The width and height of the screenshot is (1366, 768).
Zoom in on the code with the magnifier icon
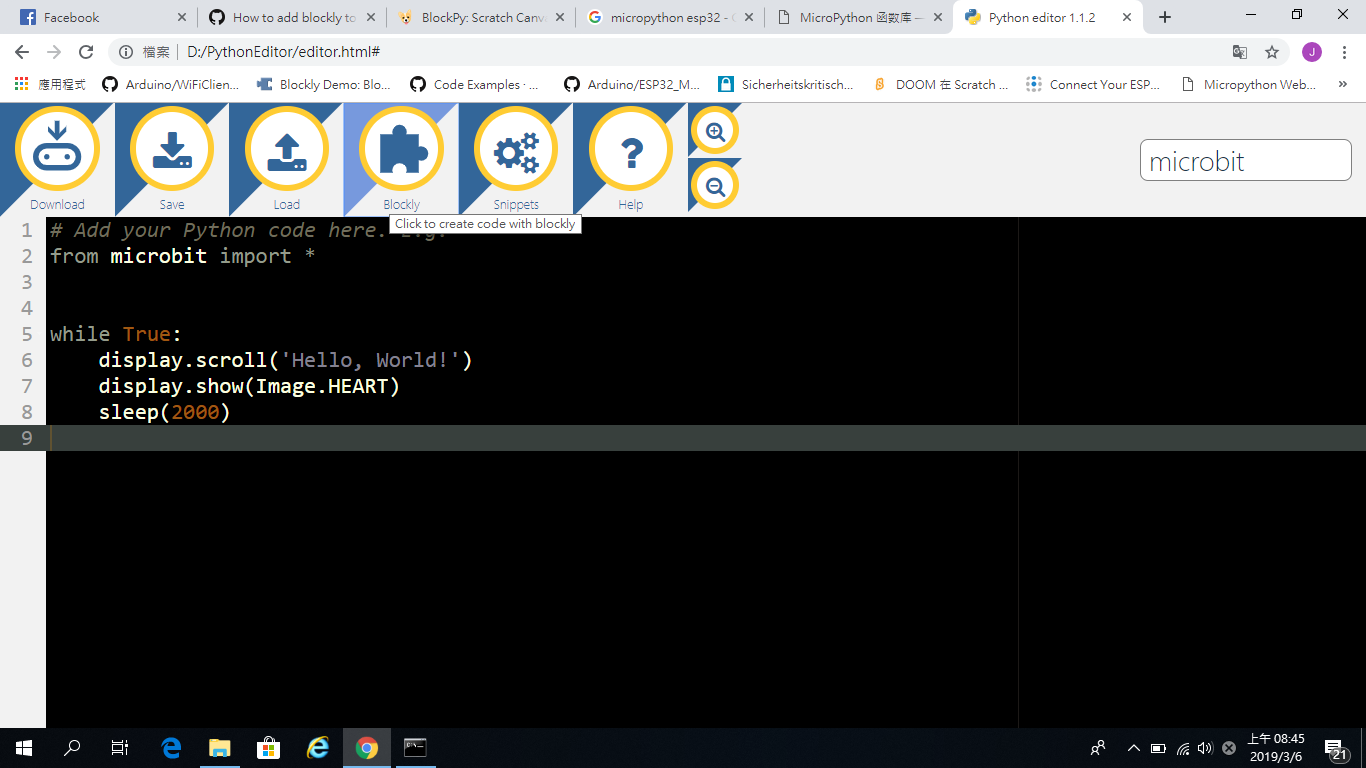714,130
